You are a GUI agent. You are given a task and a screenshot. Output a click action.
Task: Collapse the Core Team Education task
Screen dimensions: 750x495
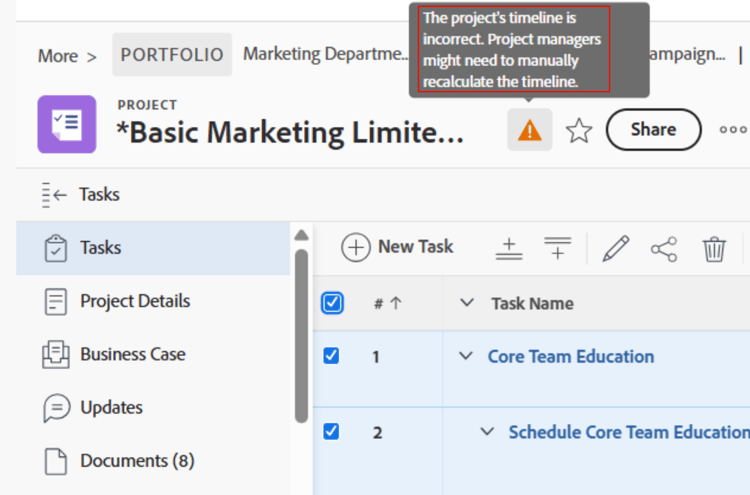pyautogui.click(x=465, y=356)
